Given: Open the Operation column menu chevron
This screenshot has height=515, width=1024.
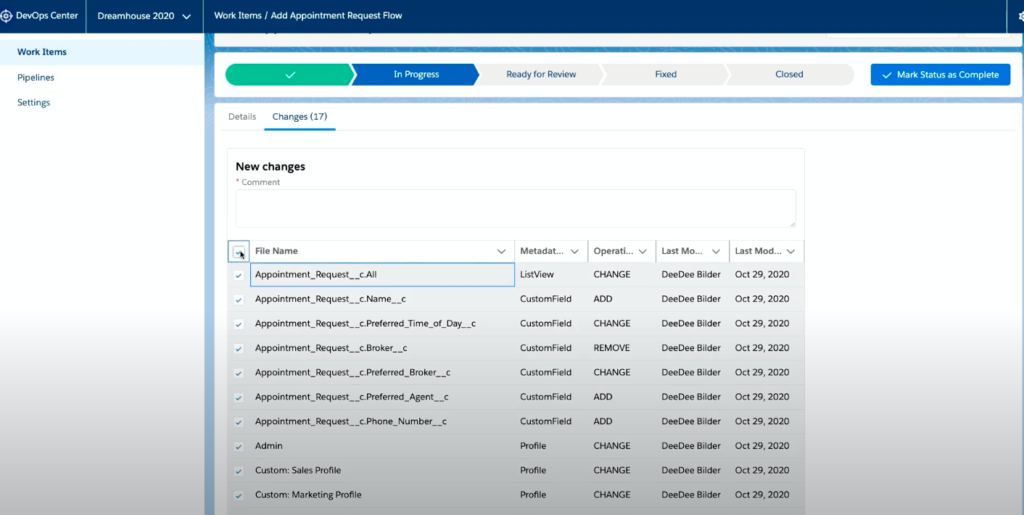Looking at the screenshot, I should click(x=643, y=251).
